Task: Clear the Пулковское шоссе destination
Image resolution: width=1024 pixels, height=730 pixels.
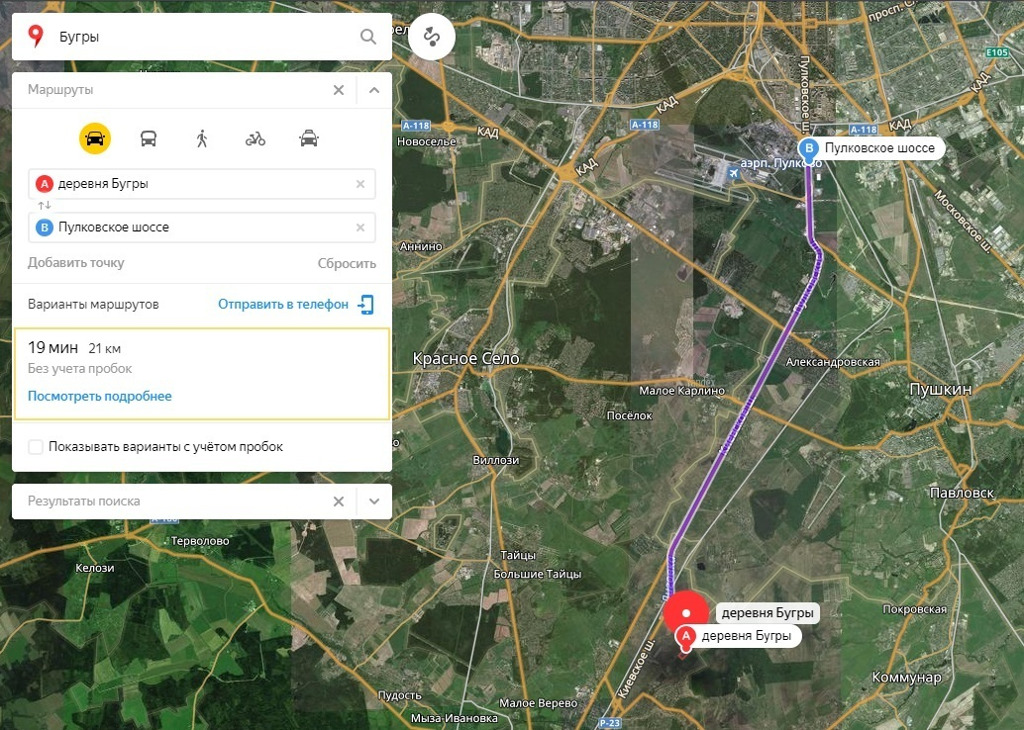Action: (360, 227)
